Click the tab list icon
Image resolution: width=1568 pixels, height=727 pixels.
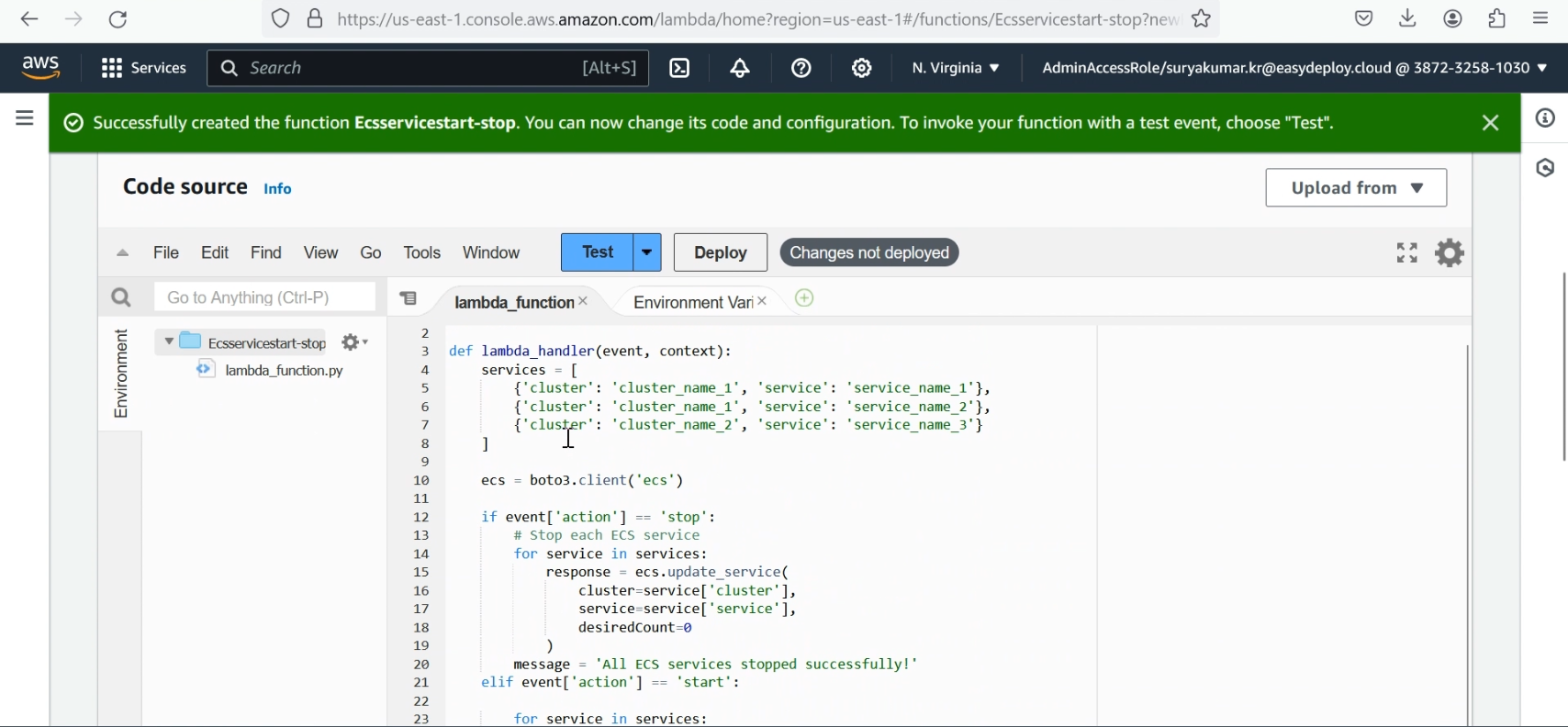tap(409, 298)
